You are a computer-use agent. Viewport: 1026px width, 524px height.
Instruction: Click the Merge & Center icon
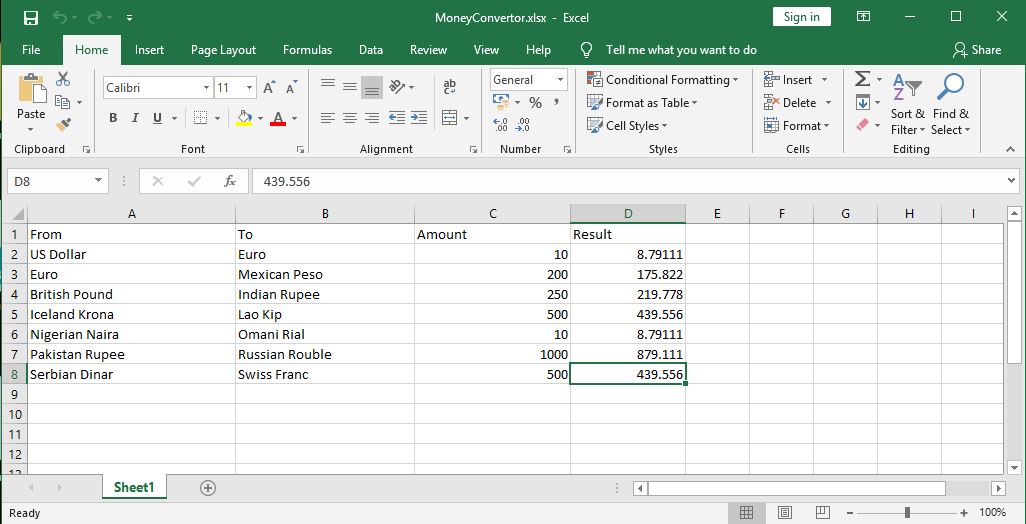(x=449, y=118)
